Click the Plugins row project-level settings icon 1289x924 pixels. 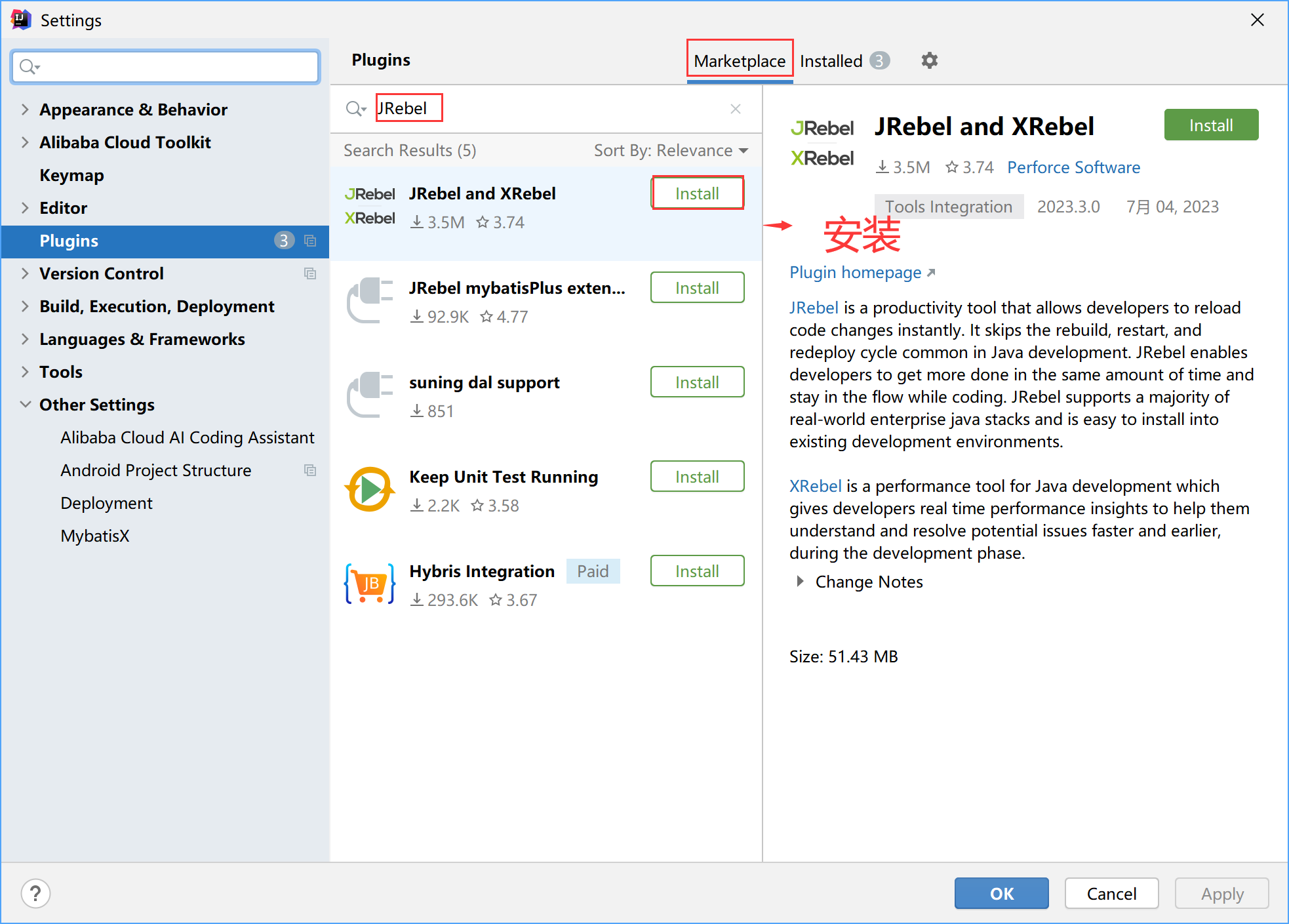coord(310,241)
